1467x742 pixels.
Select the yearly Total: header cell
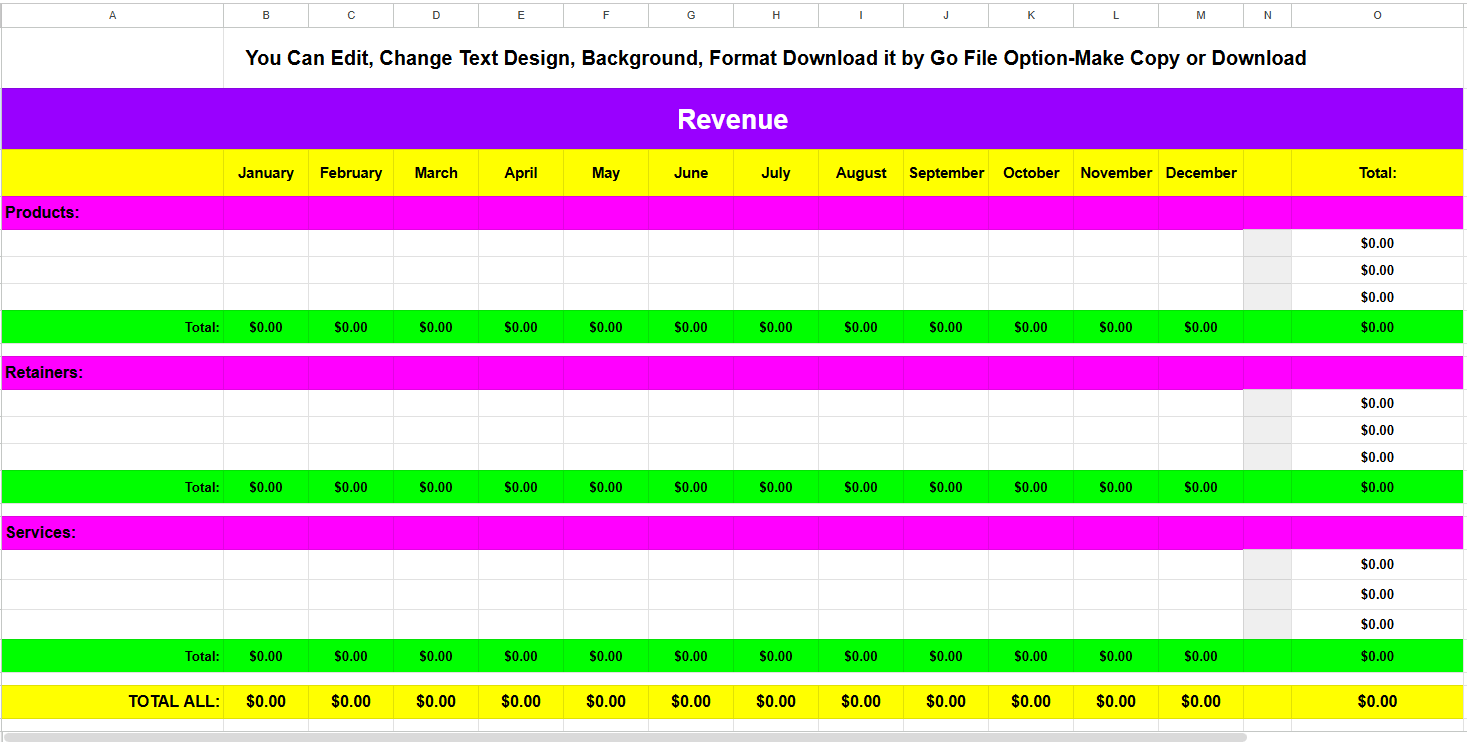pos(1377,173)
